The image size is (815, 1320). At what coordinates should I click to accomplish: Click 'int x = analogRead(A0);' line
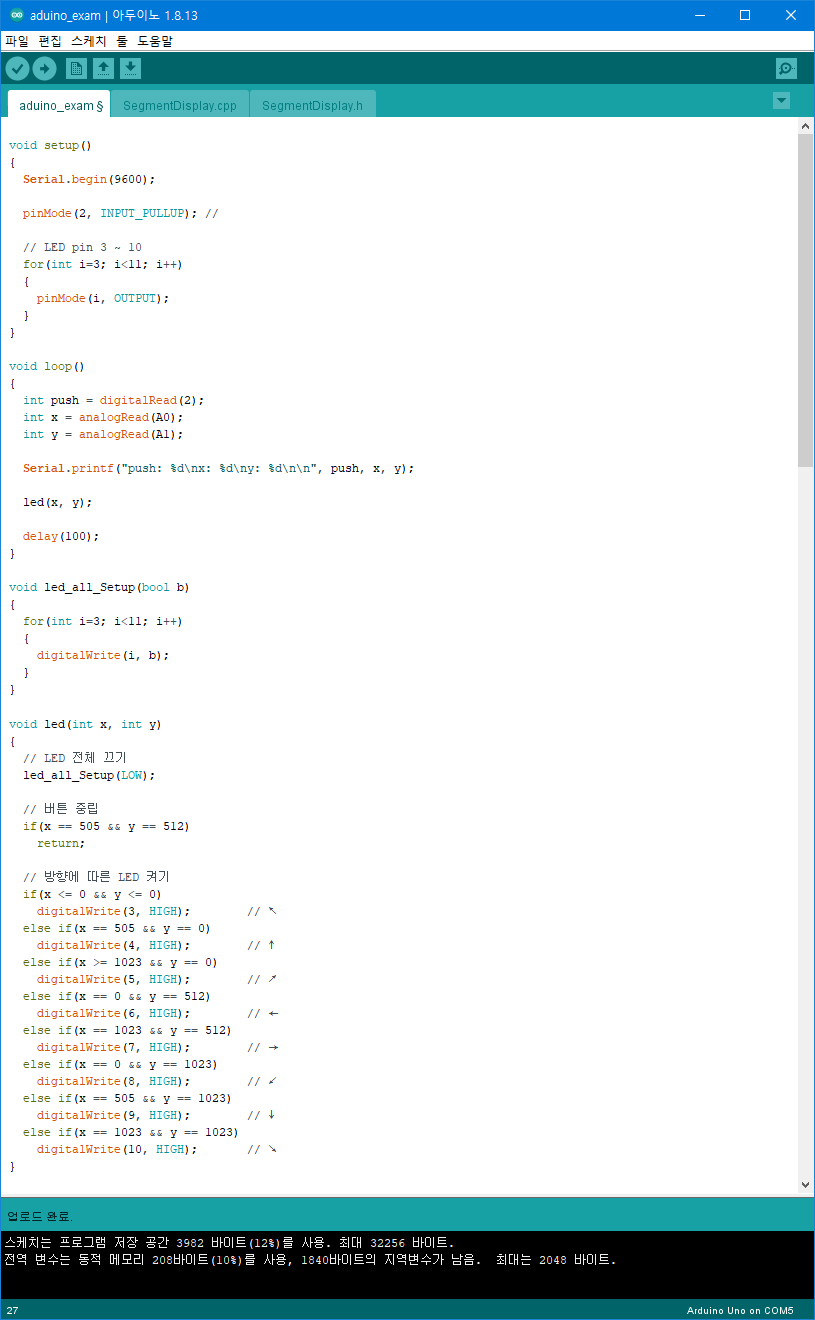pyautogui.click(x=103, y=417)
